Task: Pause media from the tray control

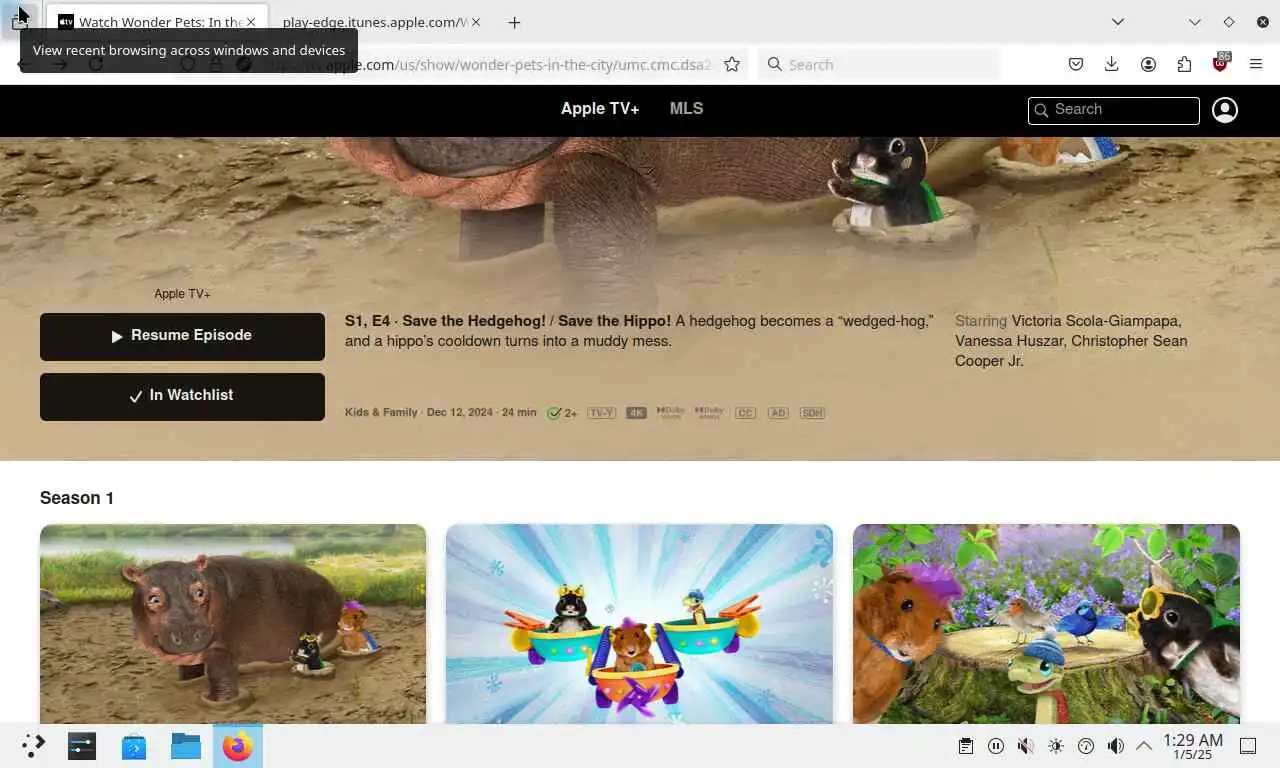Action: (996, 746)
